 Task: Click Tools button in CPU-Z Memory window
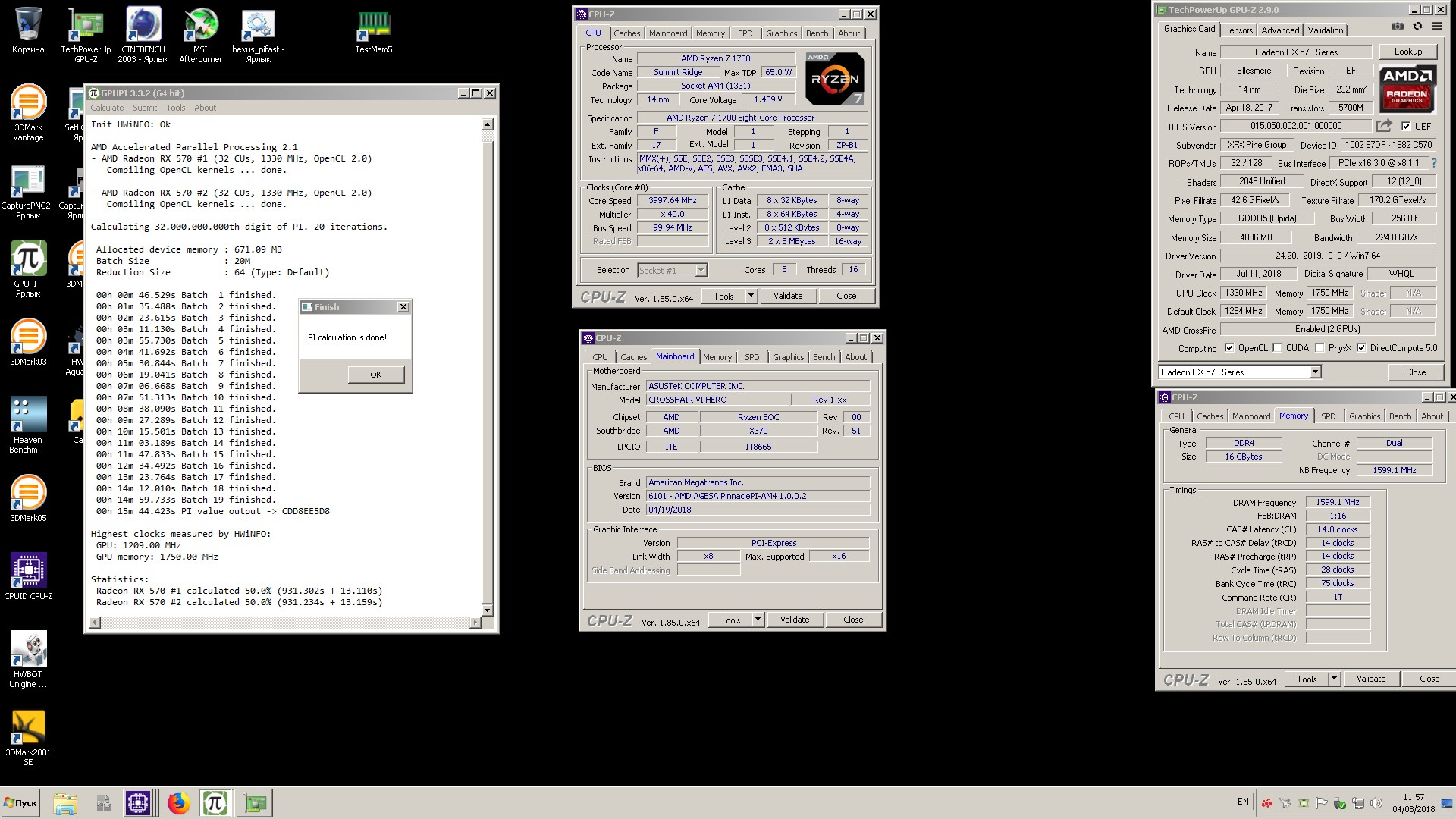[x=1307, y=679]
